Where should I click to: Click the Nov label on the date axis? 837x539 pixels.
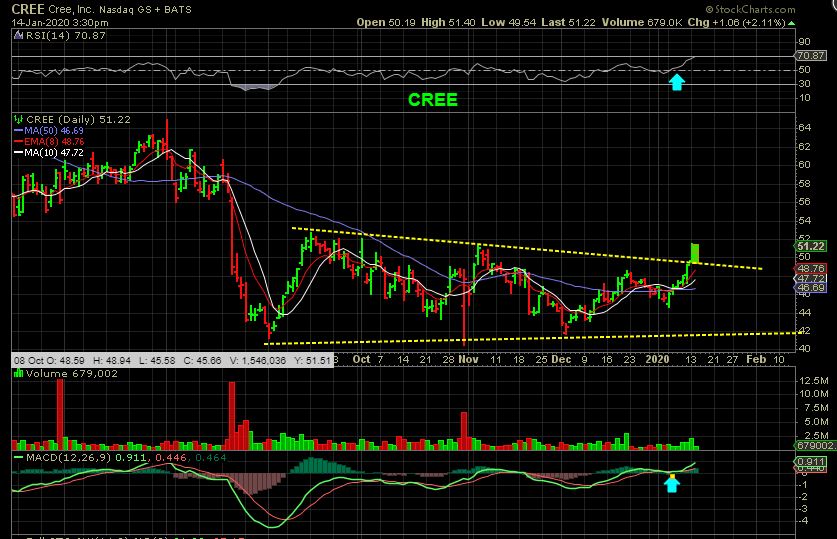pyautogui.click(x=469, y=360)
